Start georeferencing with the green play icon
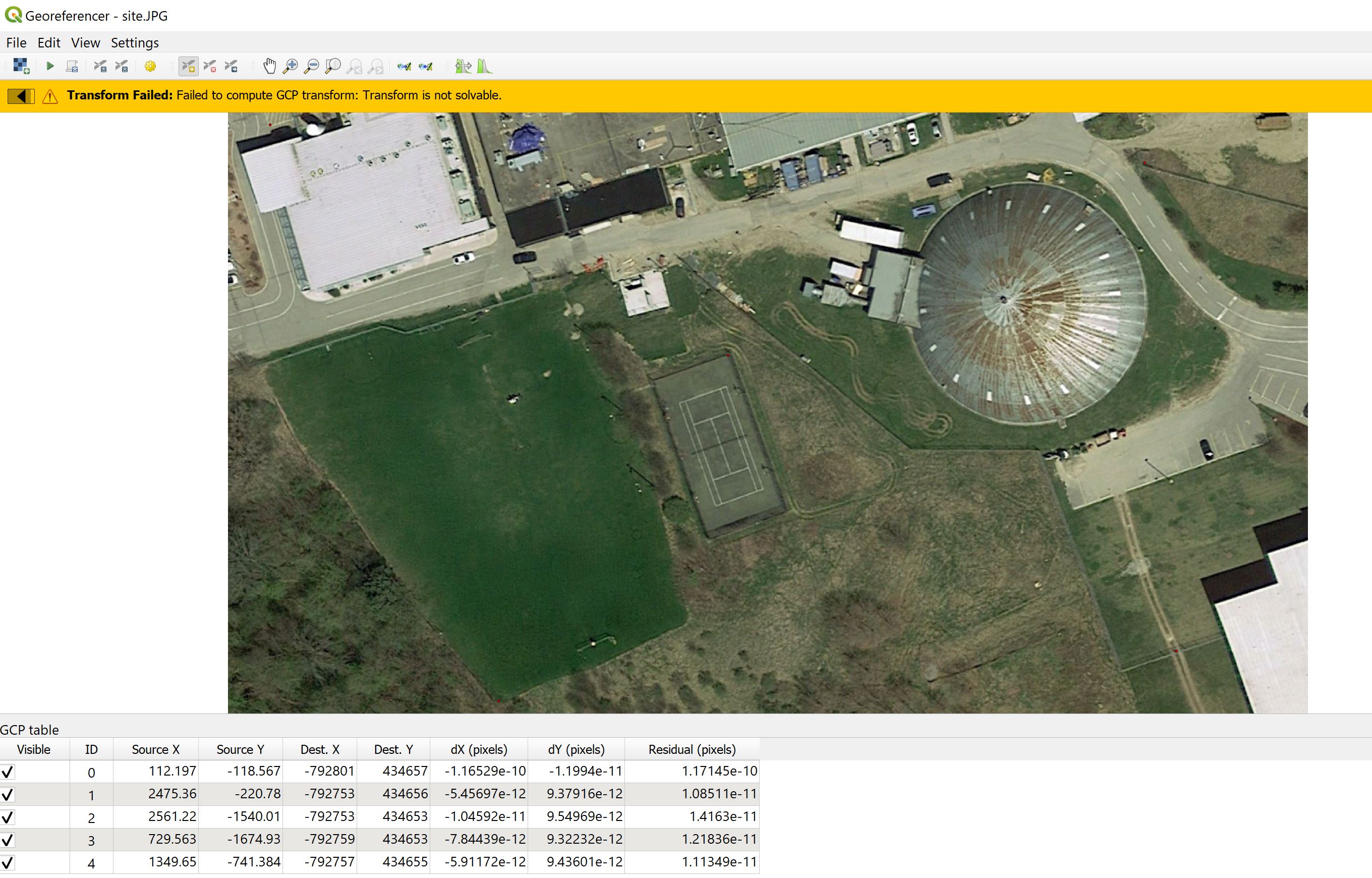Screen dimensions: 1372x878 point(50,67)
